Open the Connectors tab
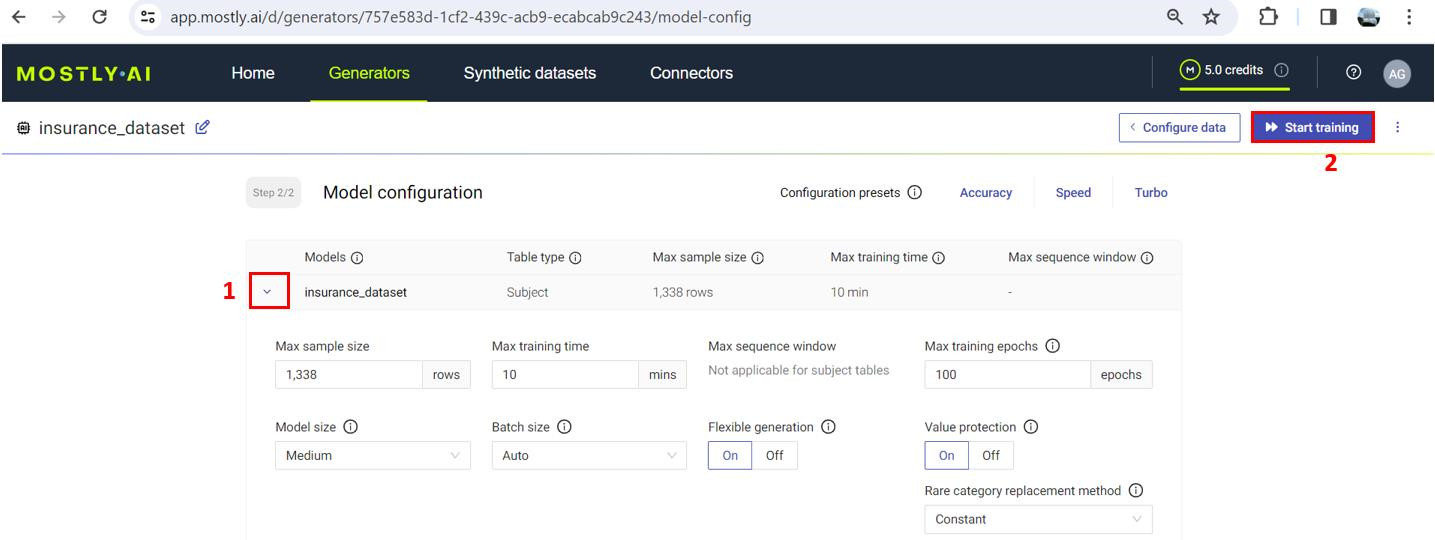 [691, 73]
